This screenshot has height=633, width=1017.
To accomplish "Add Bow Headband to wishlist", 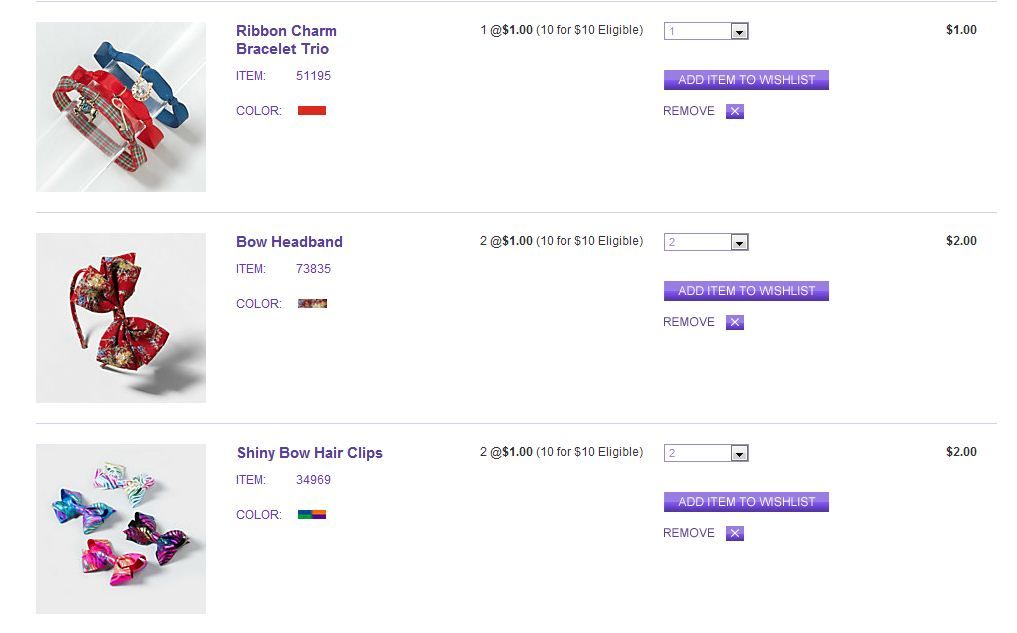I will pos(746,291).
